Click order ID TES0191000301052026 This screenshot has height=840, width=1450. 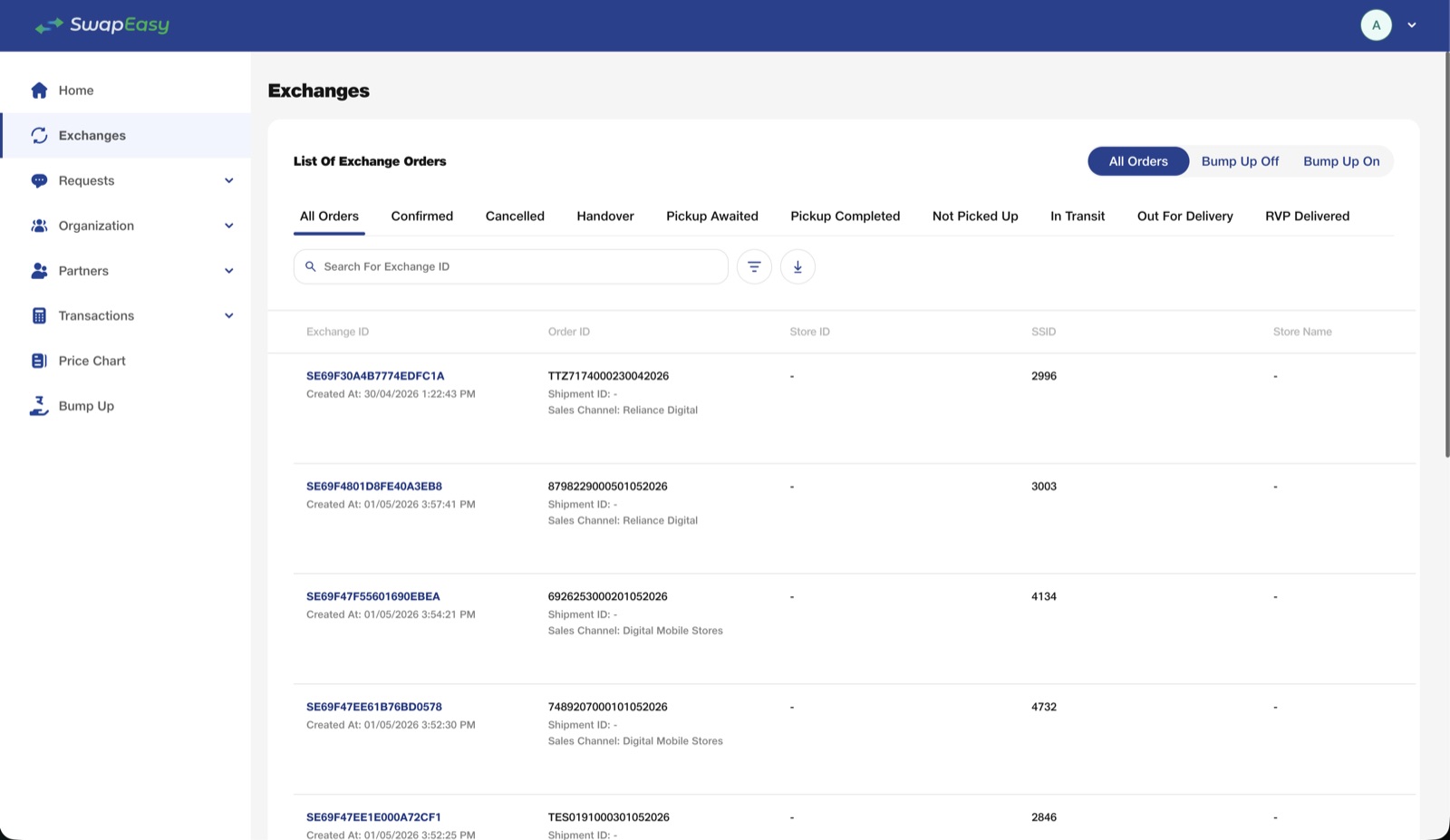point(609,817)
